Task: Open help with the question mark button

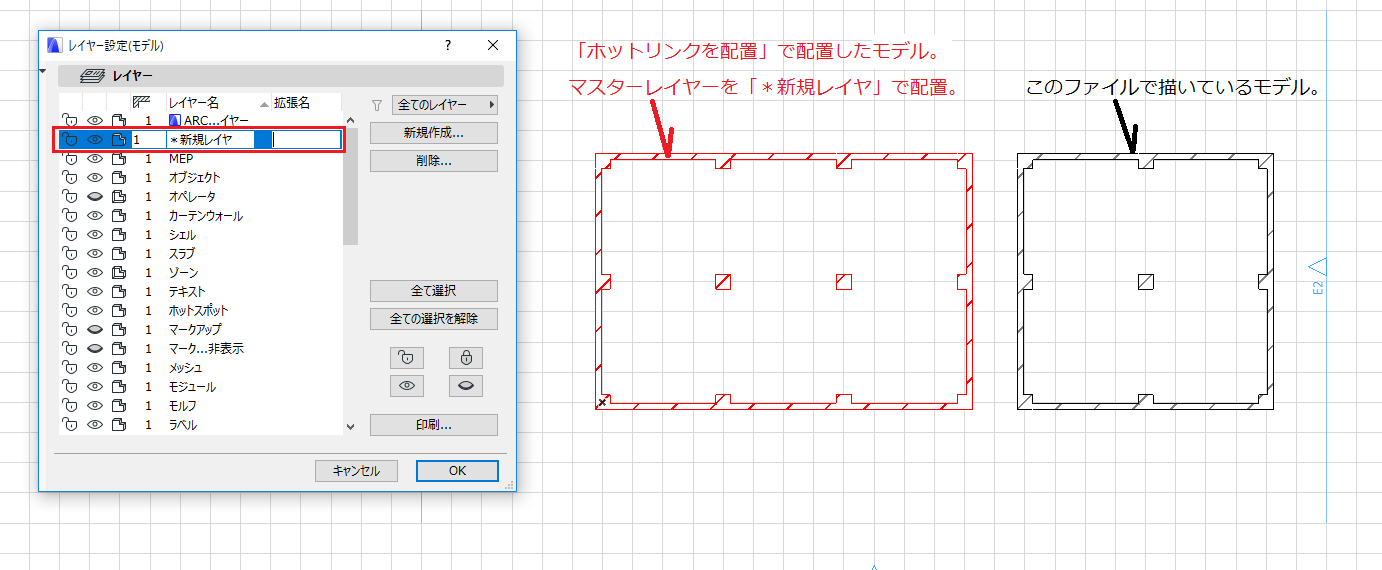Action: 448,45
